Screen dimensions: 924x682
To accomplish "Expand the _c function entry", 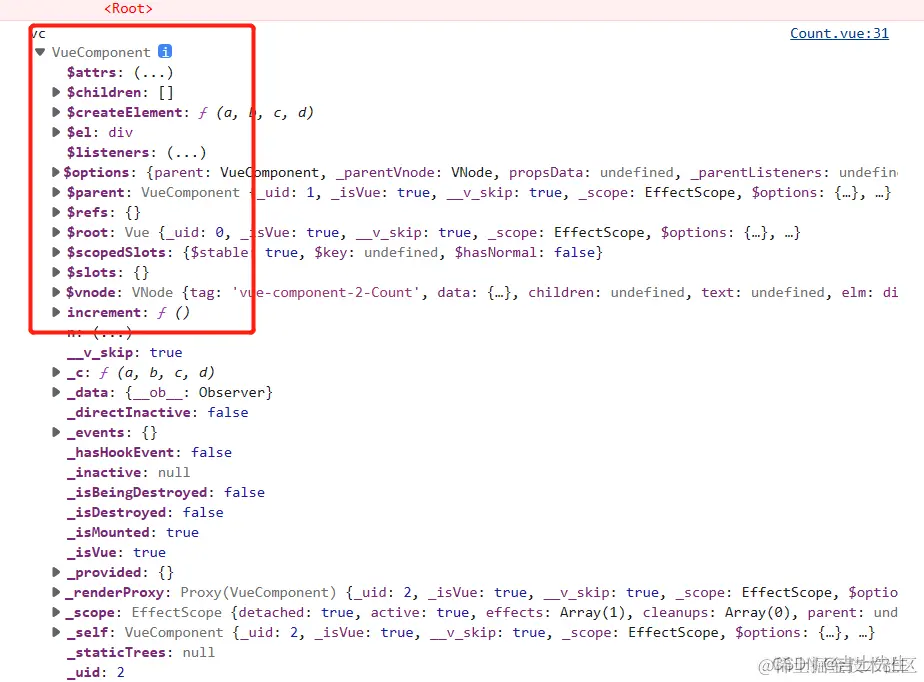I will click(x=56, y=373).
